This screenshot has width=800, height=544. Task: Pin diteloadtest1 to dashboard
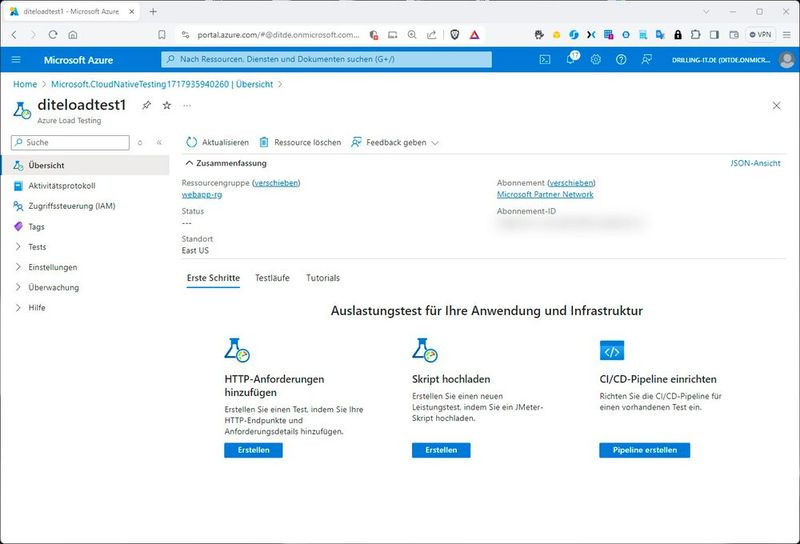click(146, 105)
